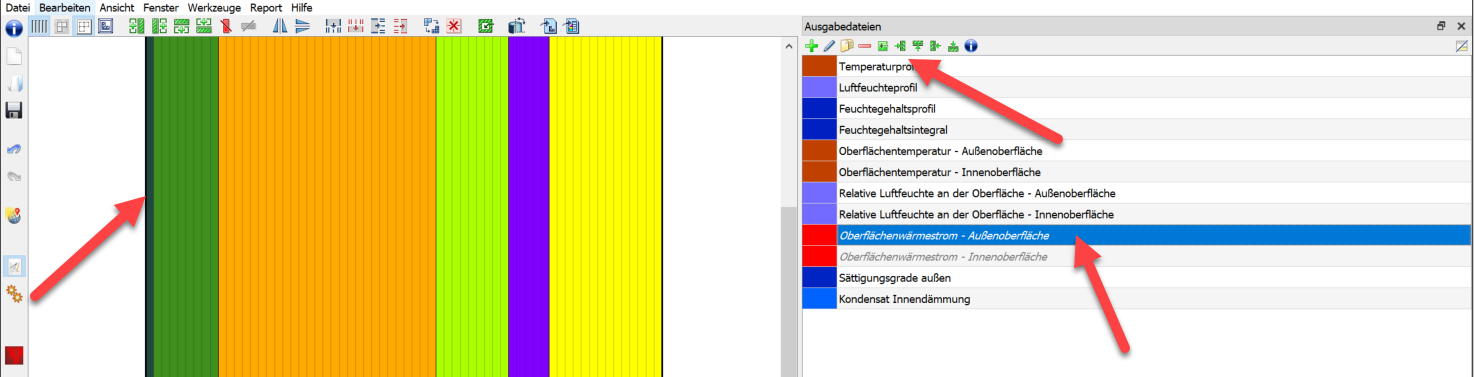This screenshot has height=377, width=1474.
Task: Select the Sättigungsgrade außen row
Action: click(1136, 277)
